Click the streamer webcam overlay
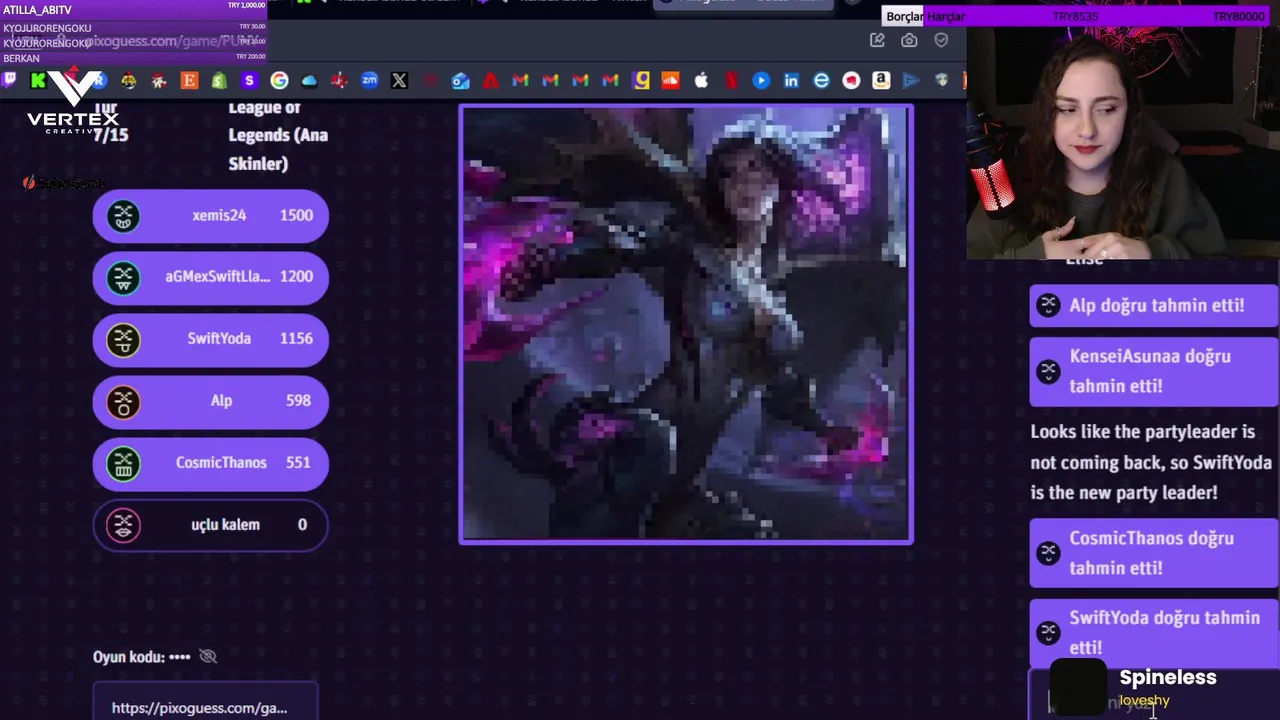Screen dimensions: 1280x720 click(1123, 143)
